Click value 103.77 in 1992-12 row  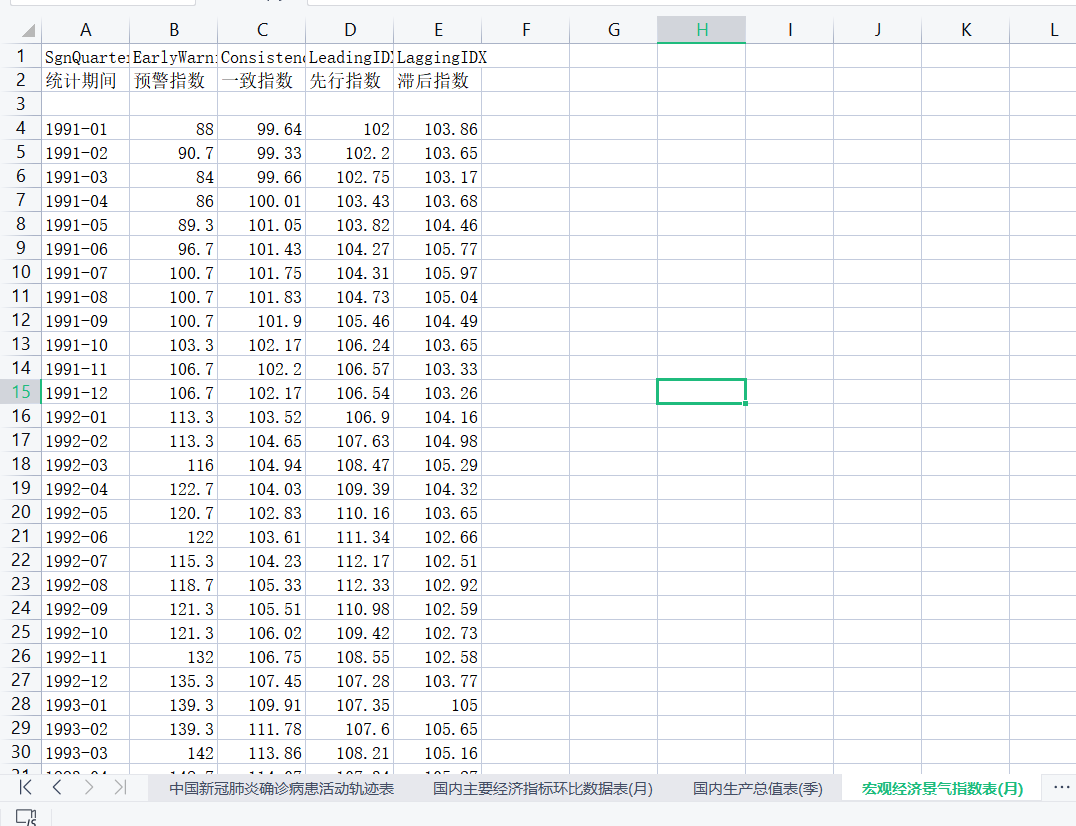tap(438, 681)
